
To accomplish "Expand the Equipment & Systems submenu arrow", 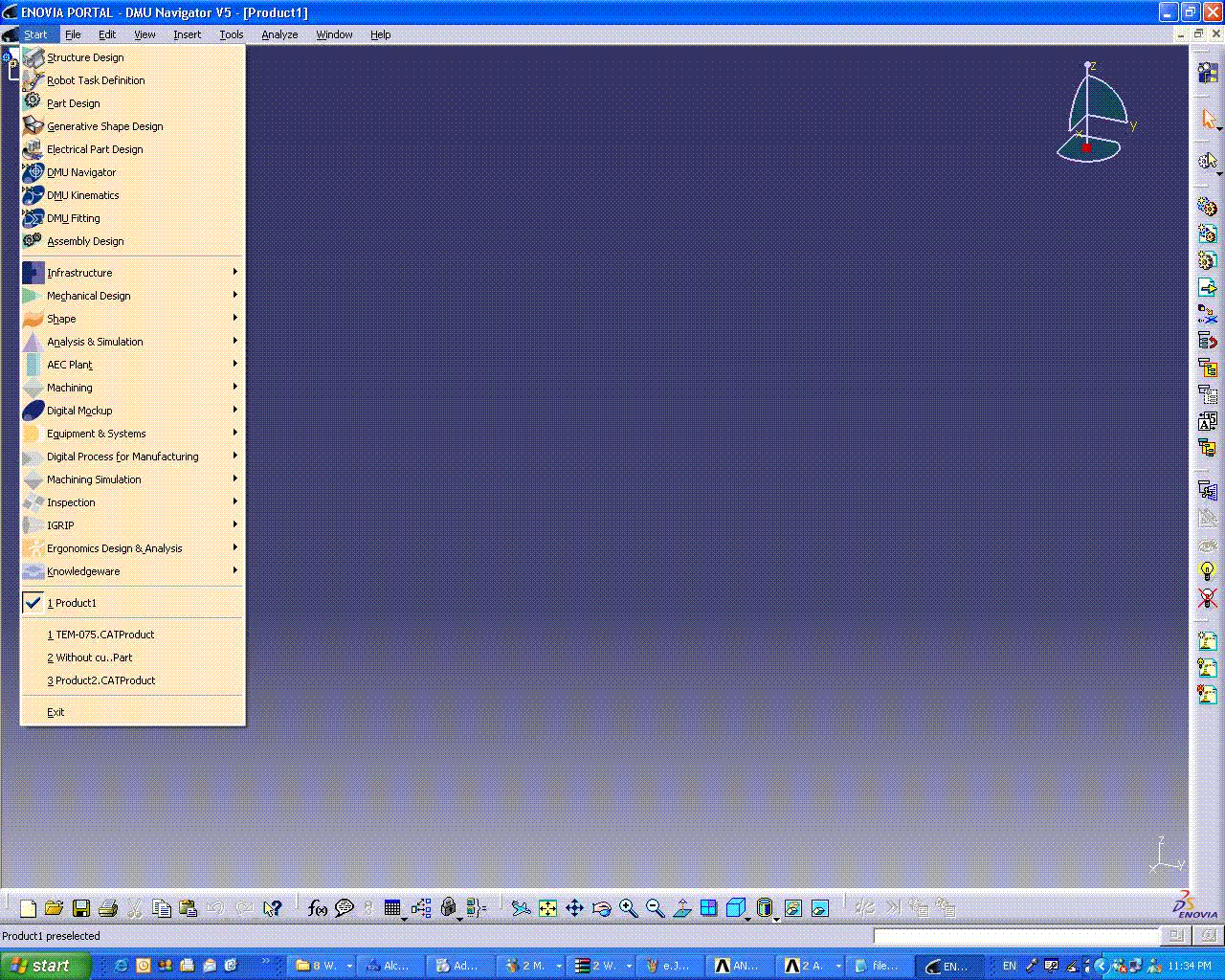I will click(x=234, y=433).
